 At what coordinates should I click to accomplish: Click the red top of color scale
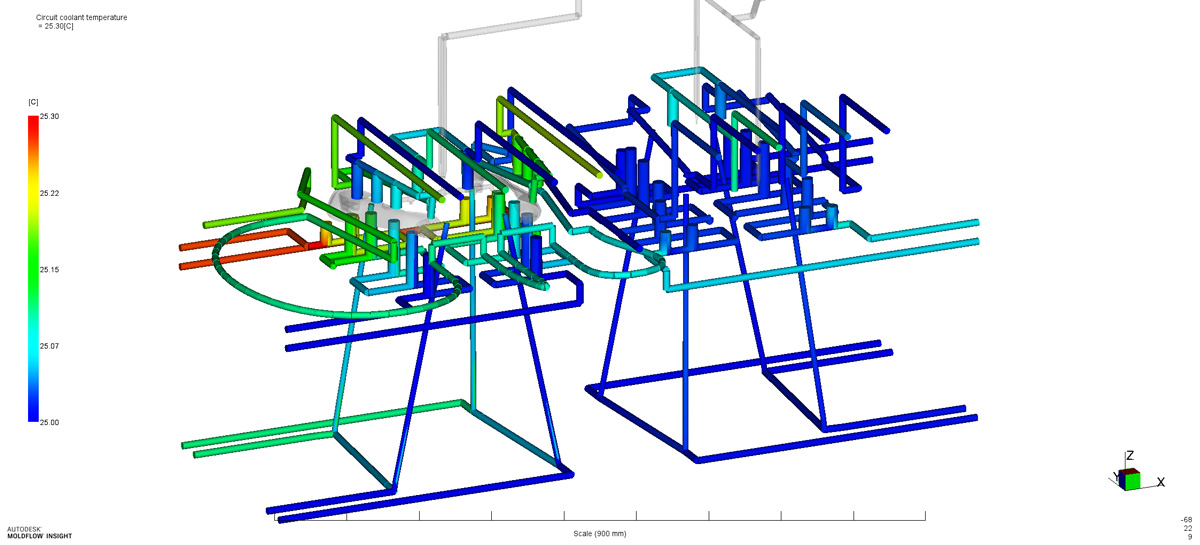pos(33,122)
